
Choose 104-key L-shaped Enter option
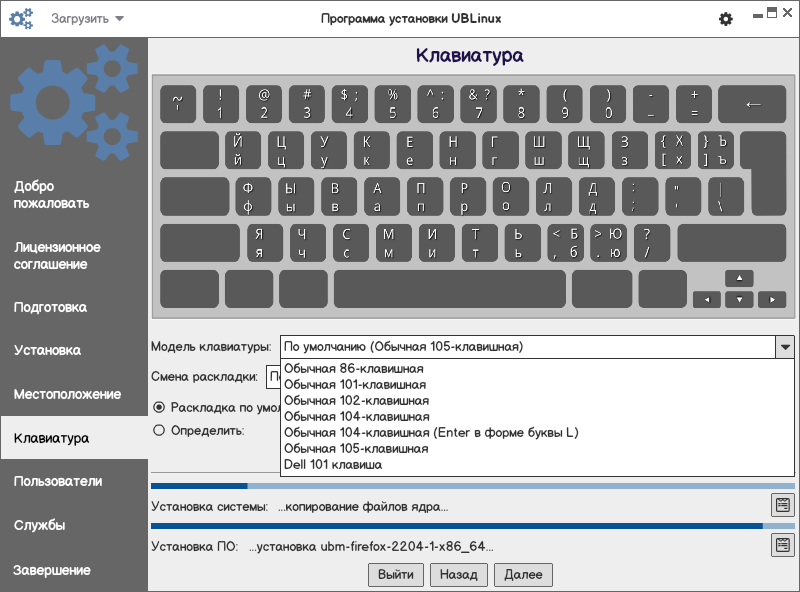pos(537,432)
